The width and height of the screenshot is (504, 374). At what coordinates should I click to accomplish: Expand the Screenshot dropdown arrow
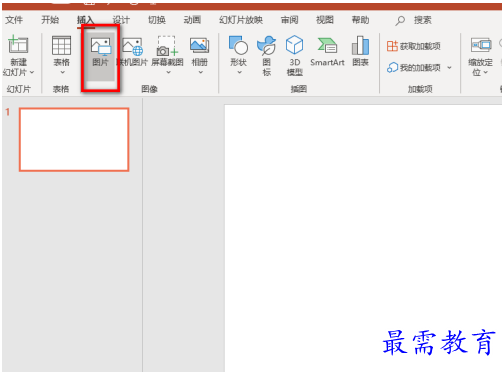pos(169,72)
